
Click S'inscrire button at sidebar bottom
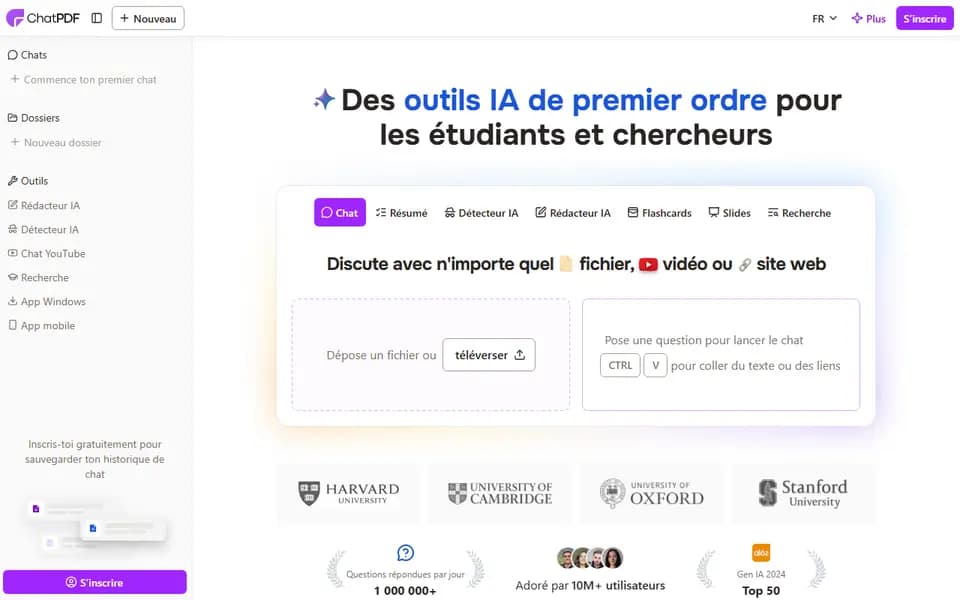point(95,582)
